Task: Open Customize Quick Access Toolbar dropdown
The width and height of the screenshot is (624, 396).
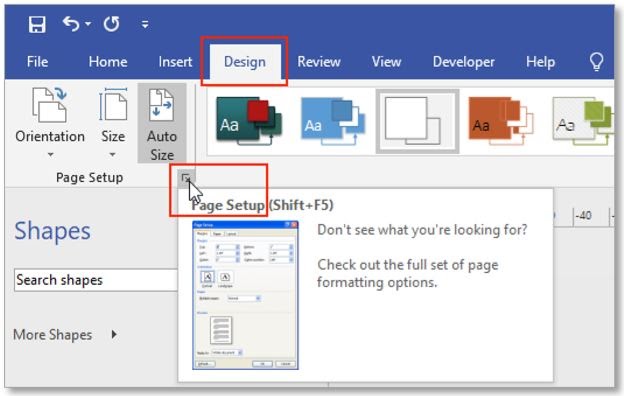Action: [x=145, y=24]
